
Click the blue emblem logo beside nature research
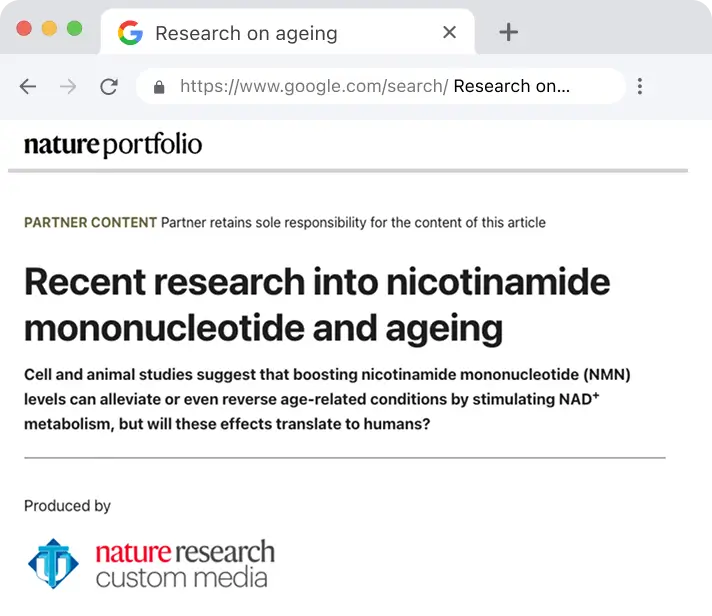[x=53, y=564]
